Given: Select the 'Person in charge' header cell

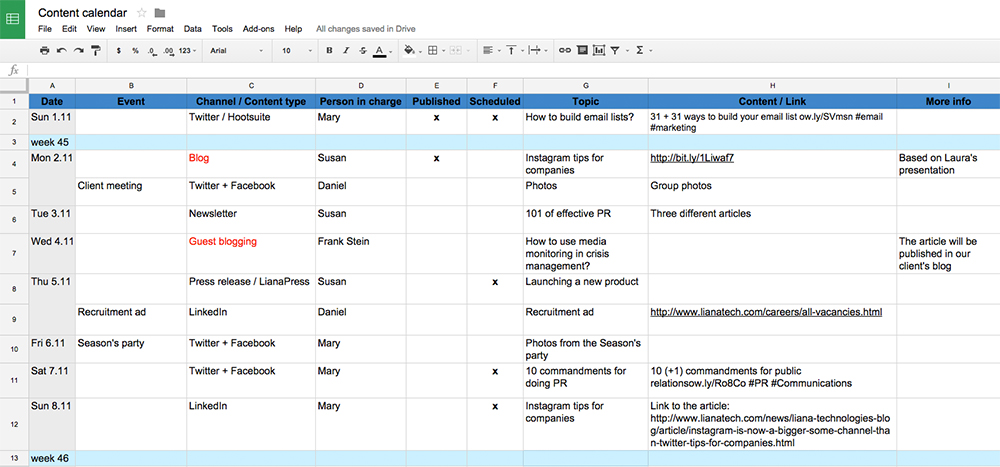Looking at the screenshot, I should coord(360,101).
